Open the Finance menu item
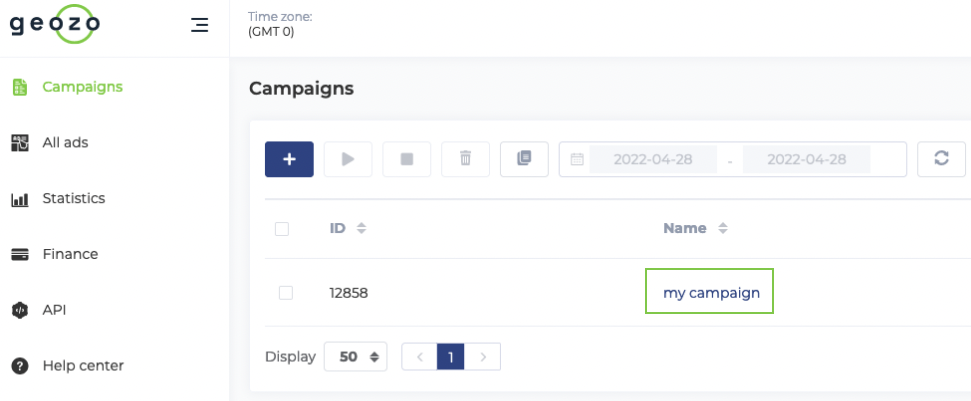Image resolution: width=971 pixels, height=401 pixels. coord(70,254)
